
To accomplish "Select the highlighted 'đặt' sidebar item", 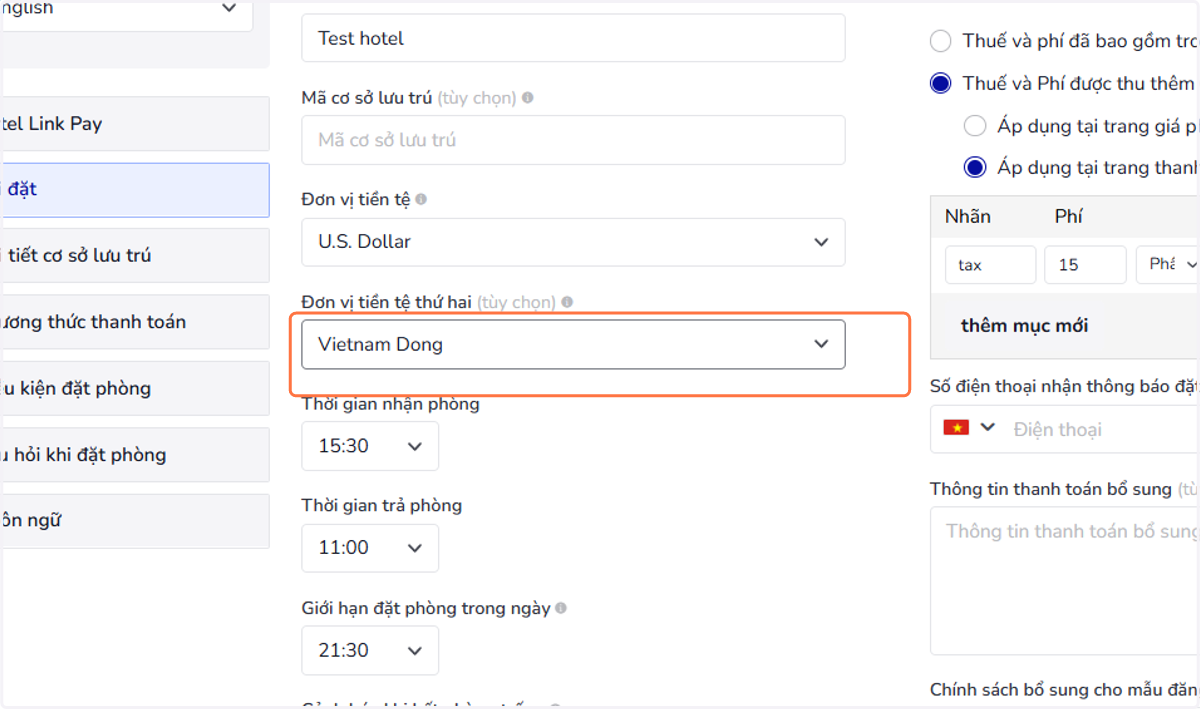I will click(135, 190).
